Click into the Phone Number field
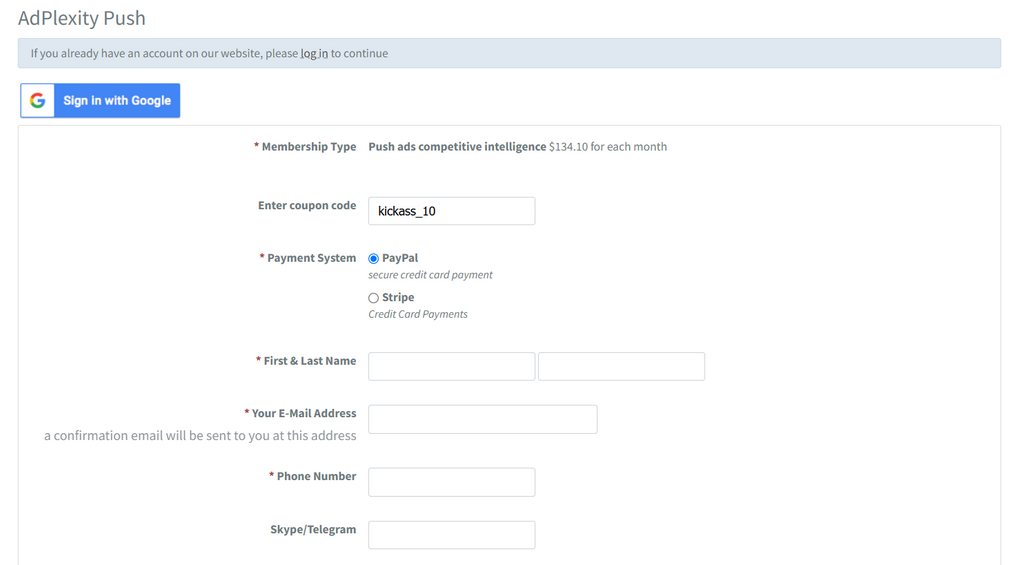The height and width of the screenshot is (565, 1017). point(451,482)
